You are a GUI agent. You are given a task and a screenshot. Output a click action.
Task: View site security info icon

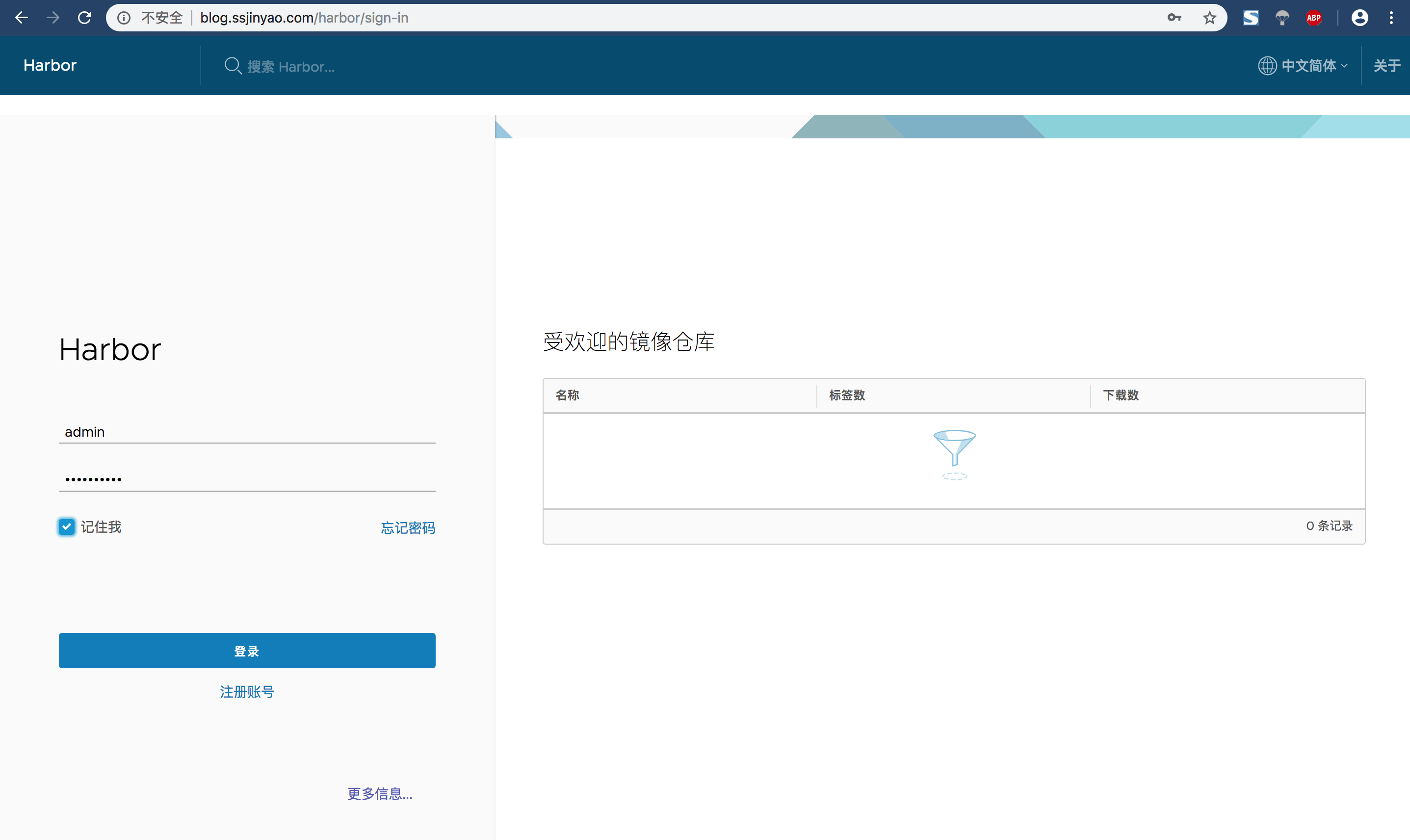point(123,18)
